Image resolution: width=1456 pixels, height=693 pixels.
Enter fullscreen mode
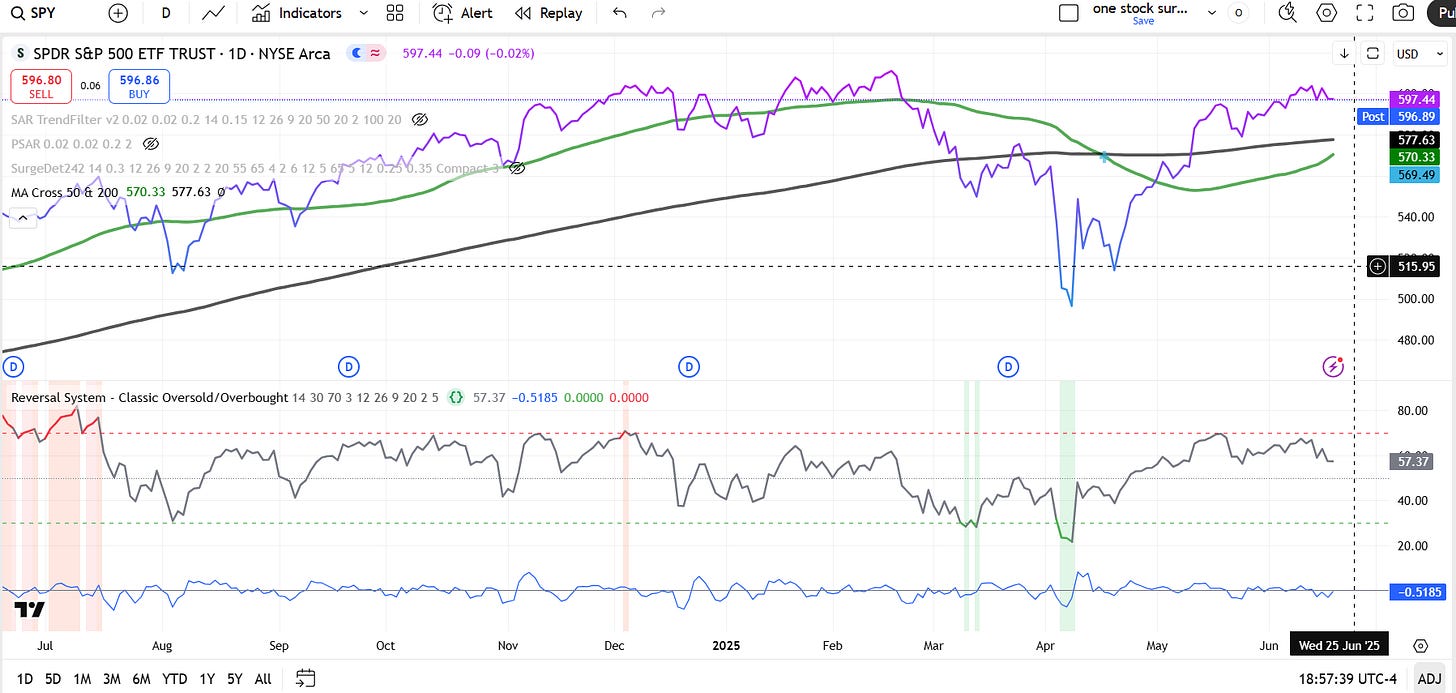[1365, 13]
